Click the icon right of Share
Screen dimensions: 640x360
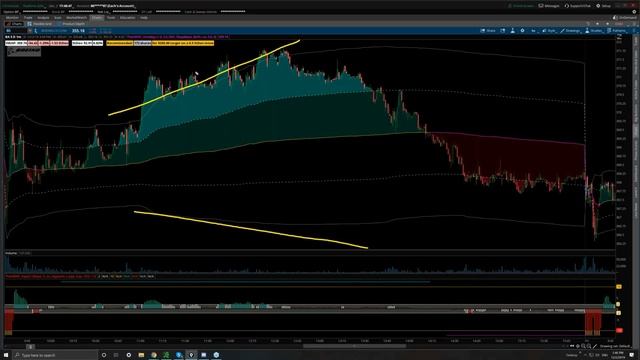(503, 31)
